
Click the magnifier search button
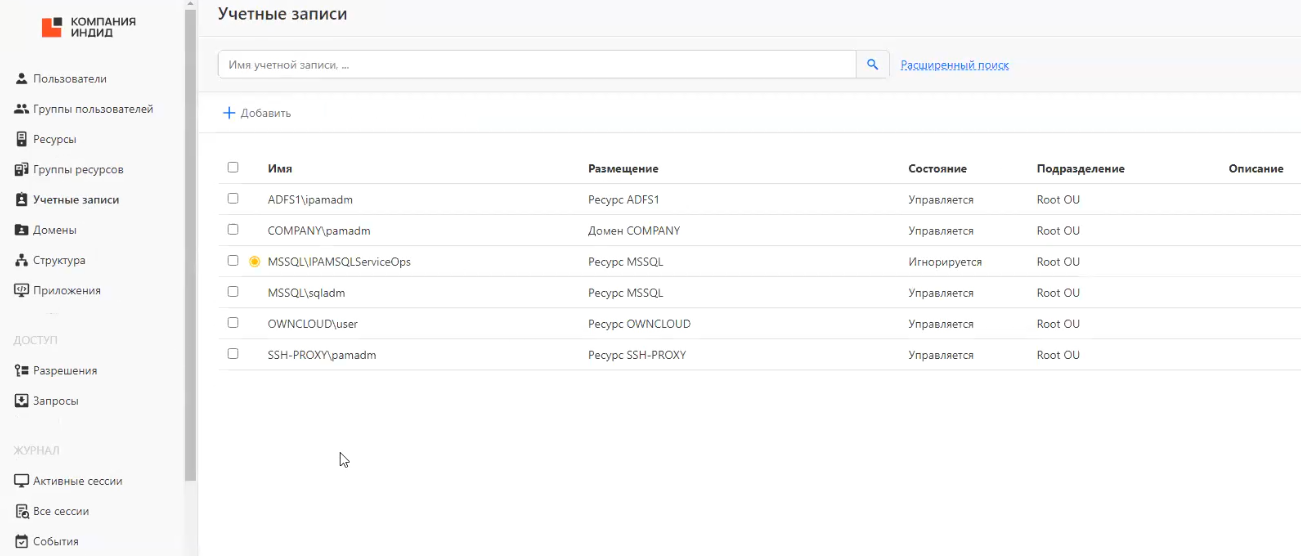click(x=872, y=65)
